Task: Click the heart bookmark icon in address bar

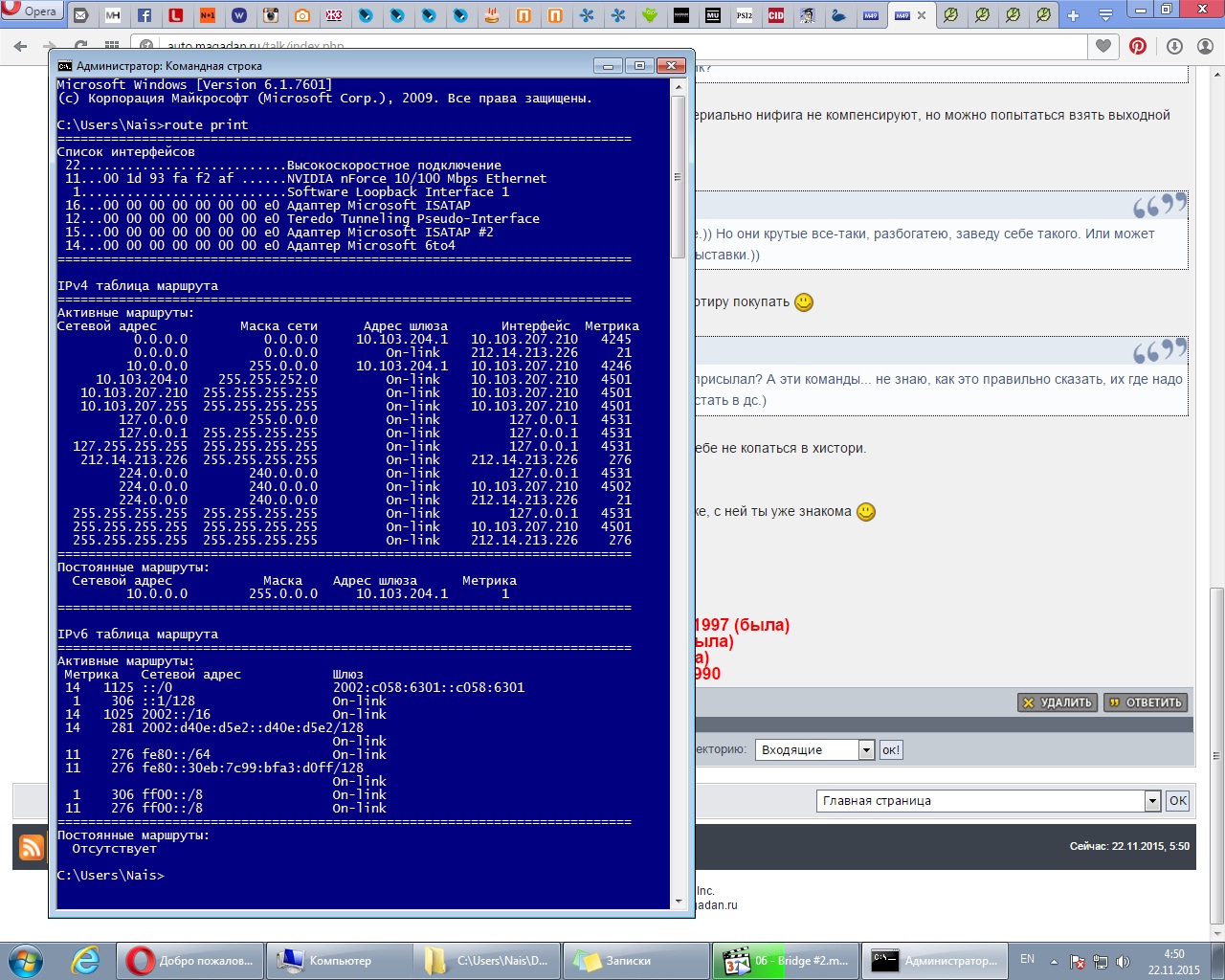Action: [1103, 46]
